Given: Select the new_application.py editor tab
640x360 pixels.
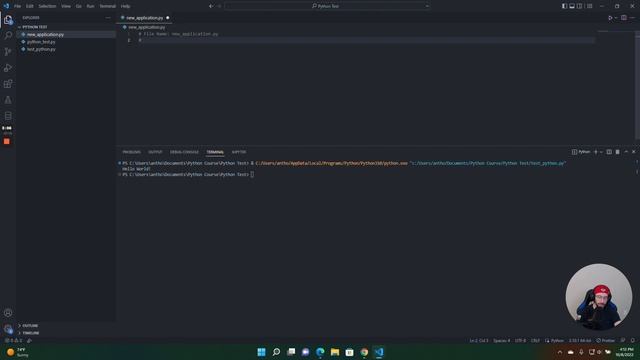Looking at the screenshot, I should (144, 18).
